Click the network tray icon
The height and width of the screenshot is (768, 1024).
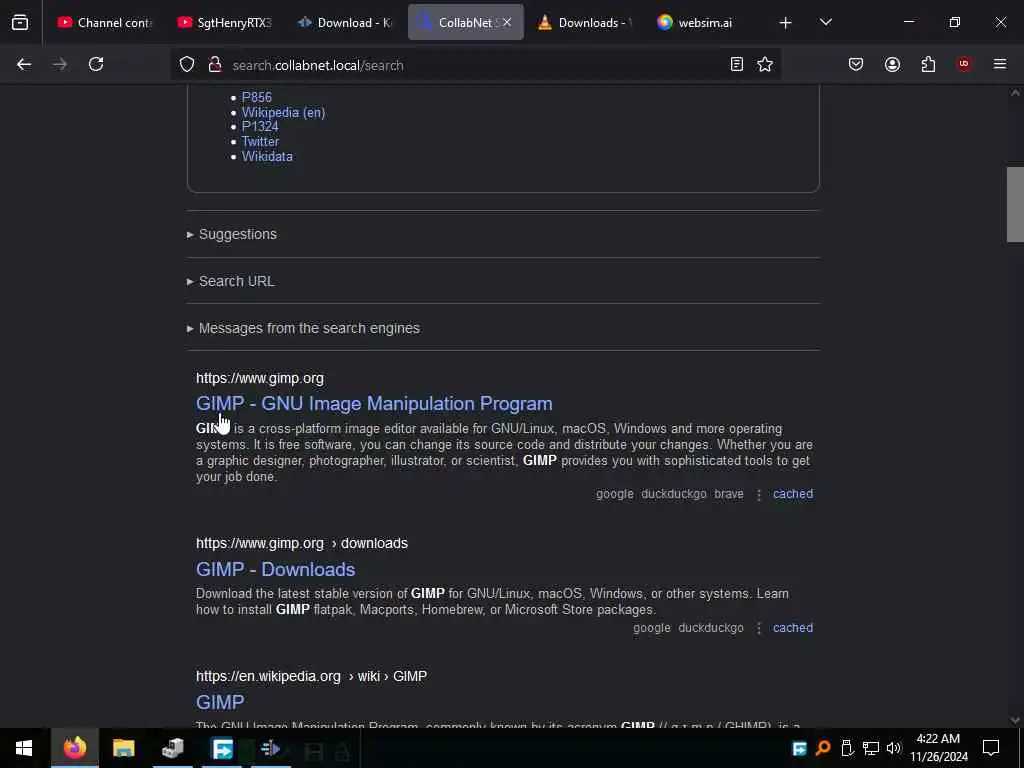tap(871, 748)
